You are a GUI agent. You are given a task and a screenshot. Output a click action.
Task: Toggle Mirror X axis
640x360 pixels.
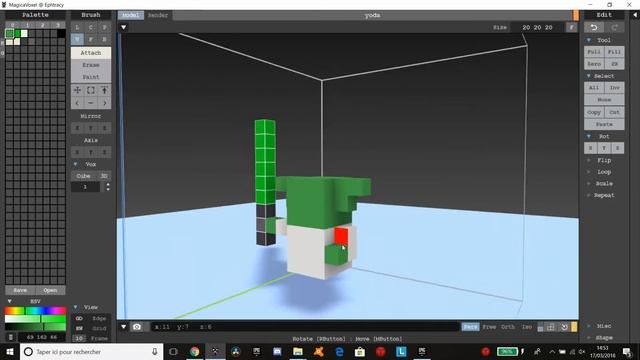tap(77, 128)
